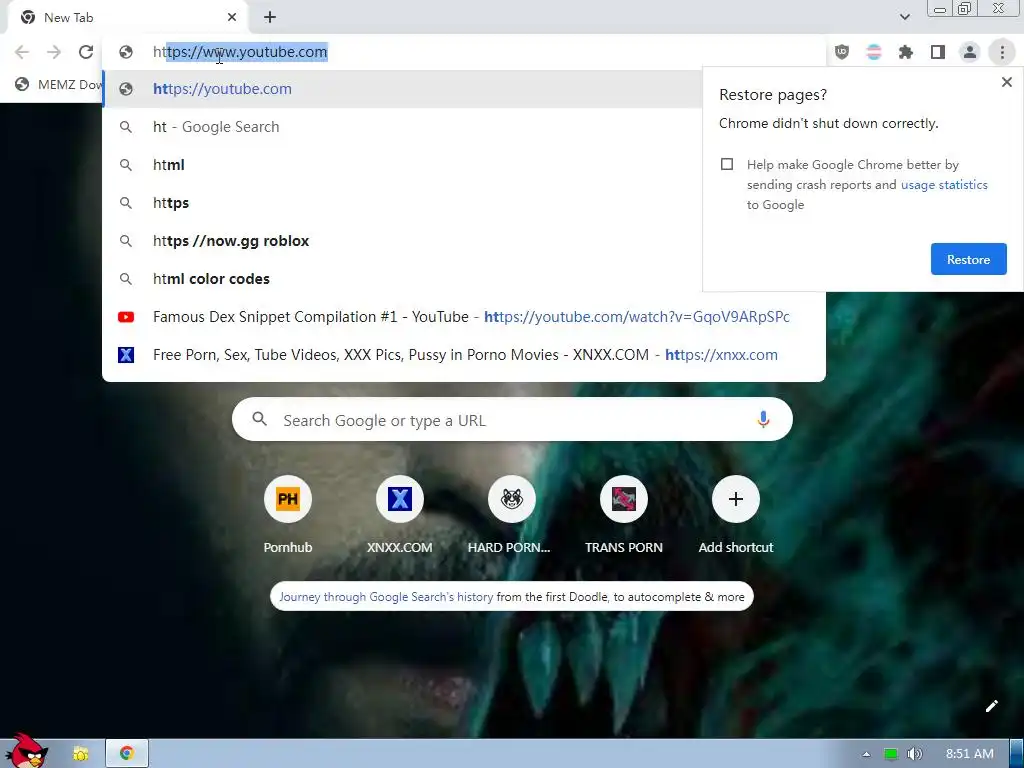Close the New Tab tab
This screenshot has width=1024, height=768.
(232, 17)
